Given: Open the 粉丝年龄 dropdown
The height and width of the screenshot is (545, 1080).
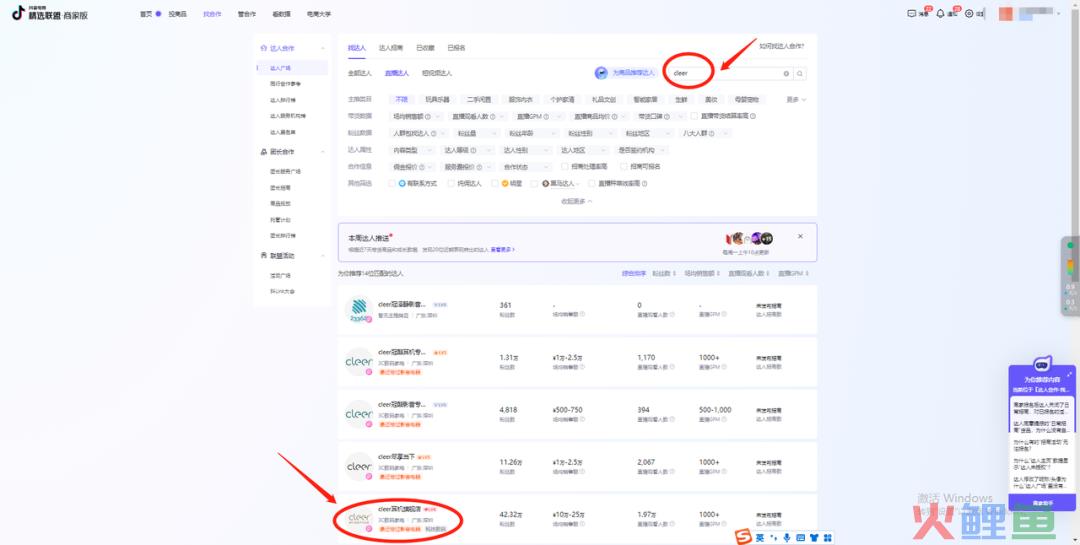Looking at the screenshot, I should click(531, 133).
